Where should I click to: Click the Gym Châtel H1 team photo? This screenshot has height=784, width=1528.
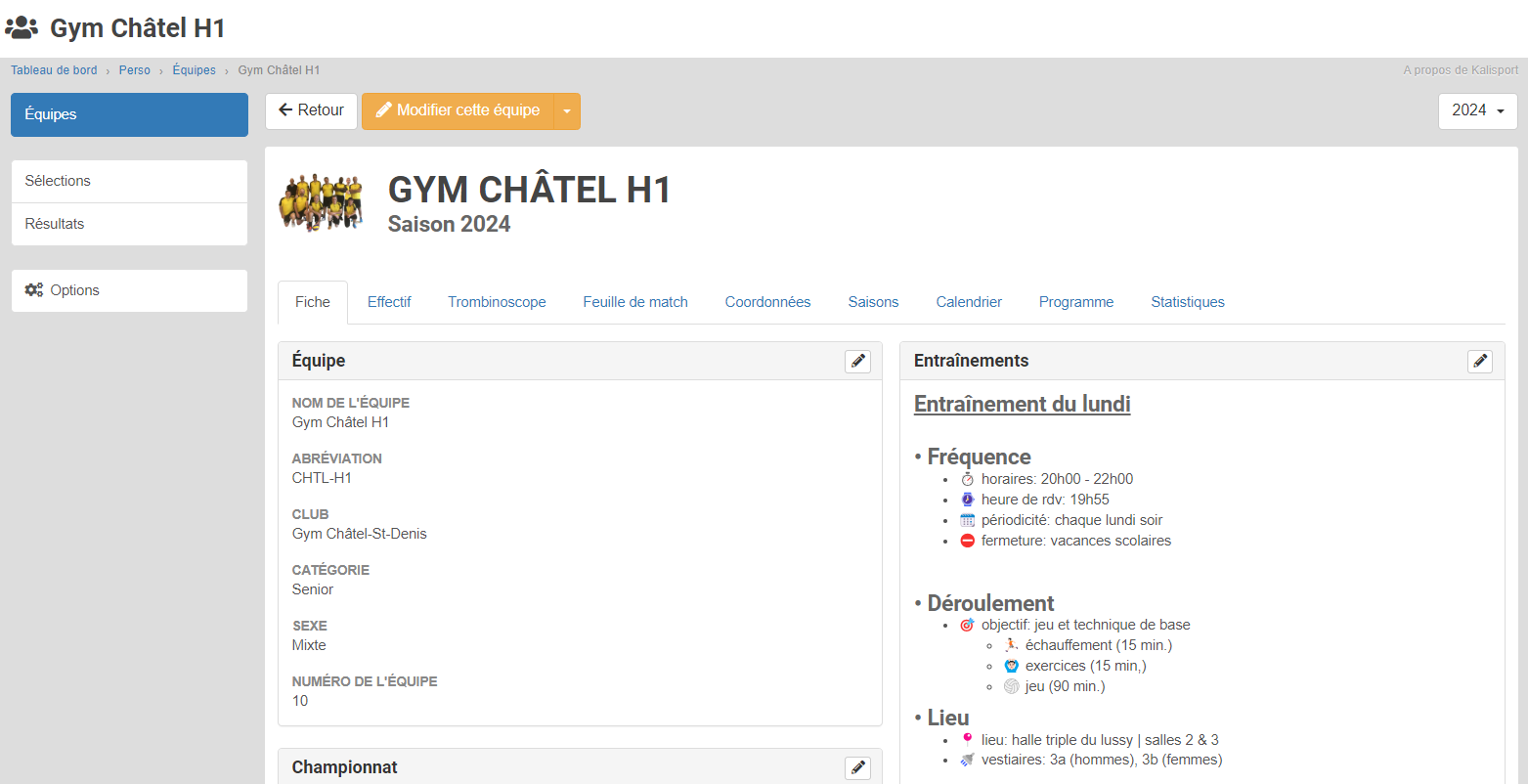321,202
